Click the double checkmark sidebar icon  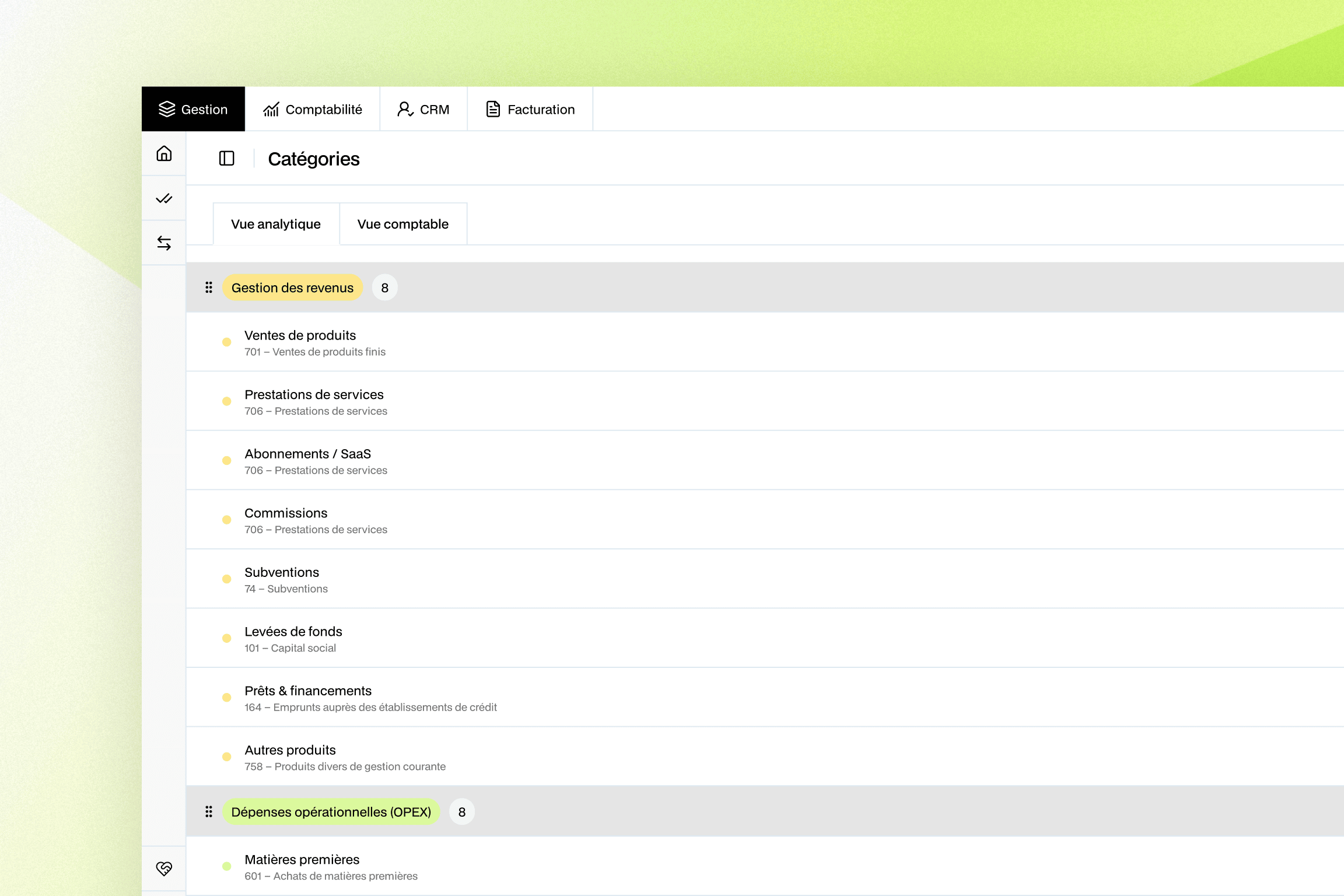point(164,198)
